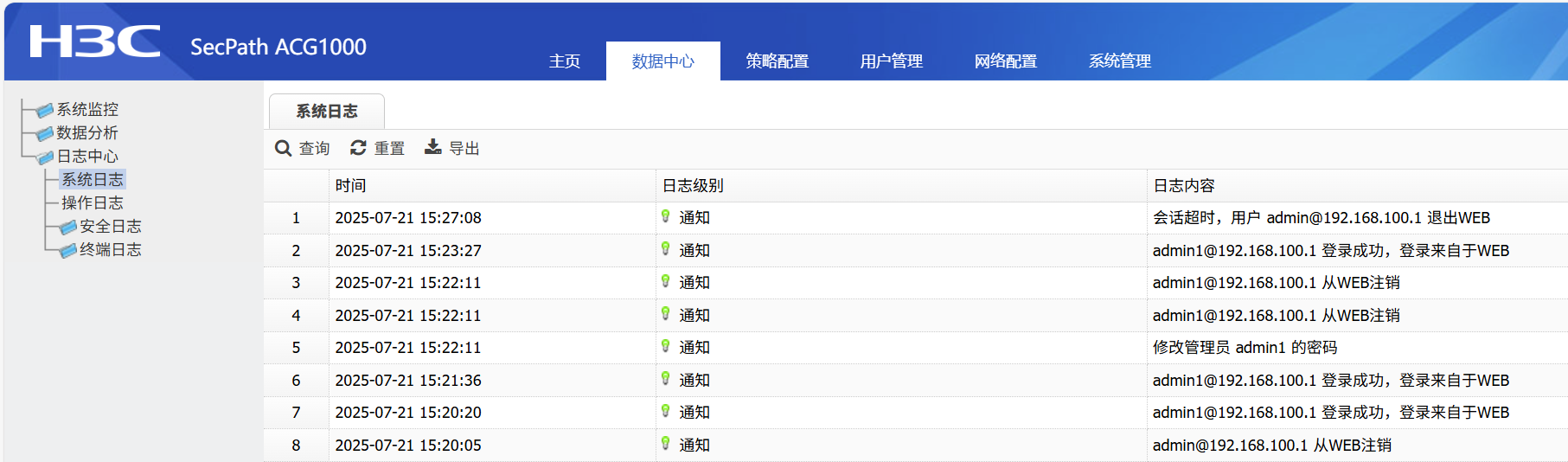Open the 主页 tab

(565, 61)
